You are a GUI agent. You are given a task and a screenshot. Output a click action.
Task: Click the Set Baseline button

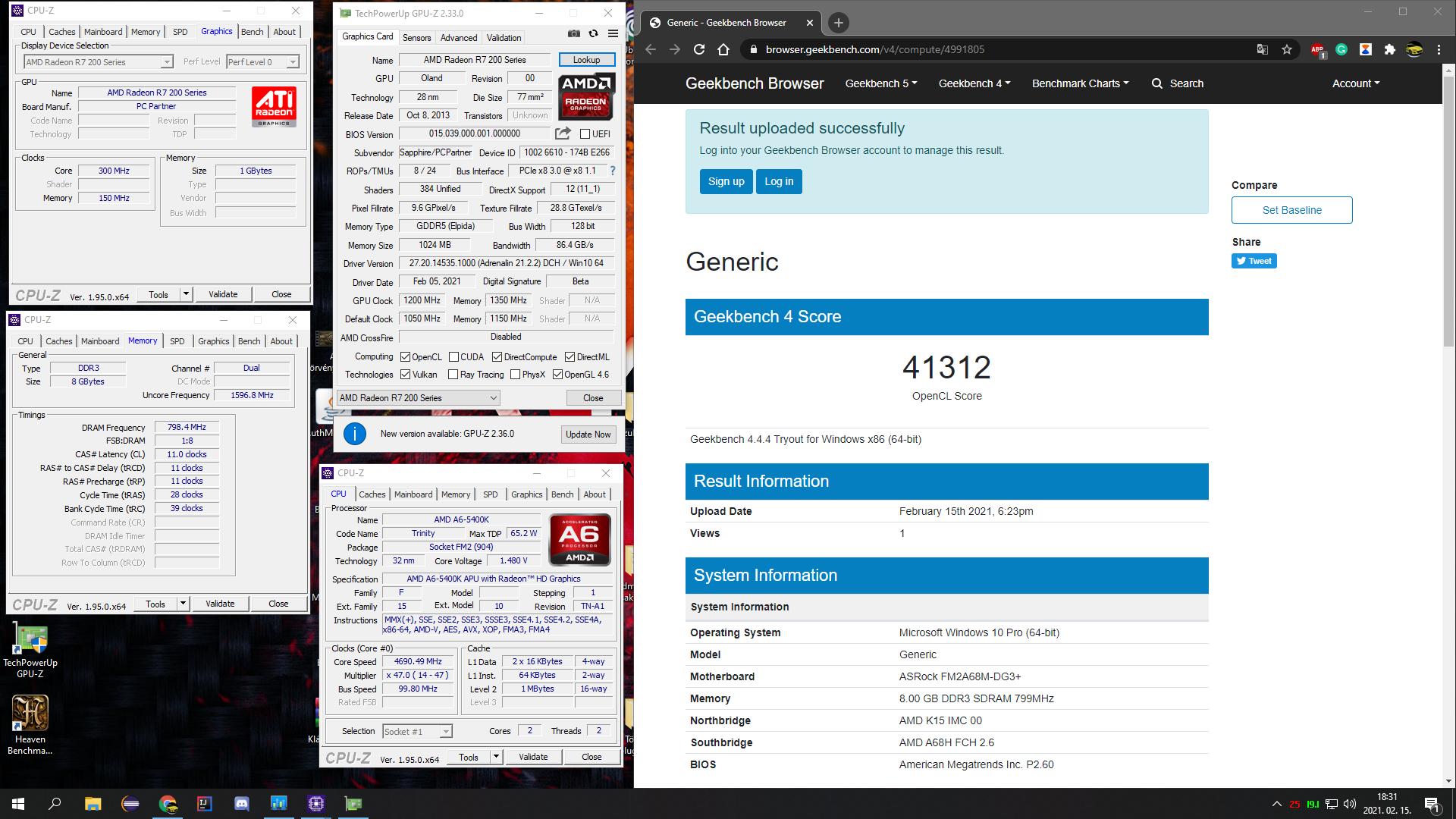(x=1291, y=210)
